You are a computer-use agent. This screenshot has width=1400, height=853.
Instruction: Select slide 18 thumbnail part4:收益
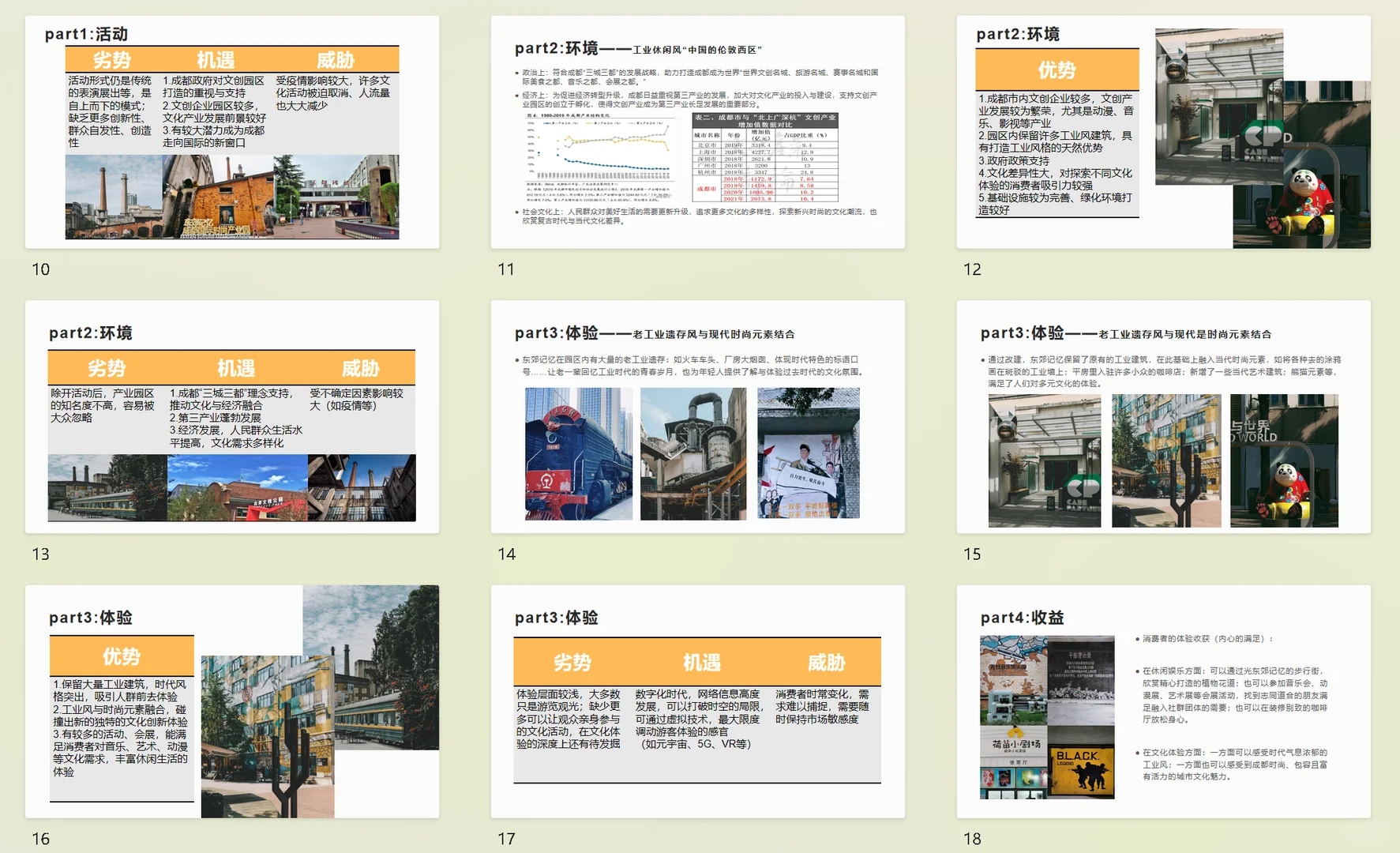(1164, 701)
